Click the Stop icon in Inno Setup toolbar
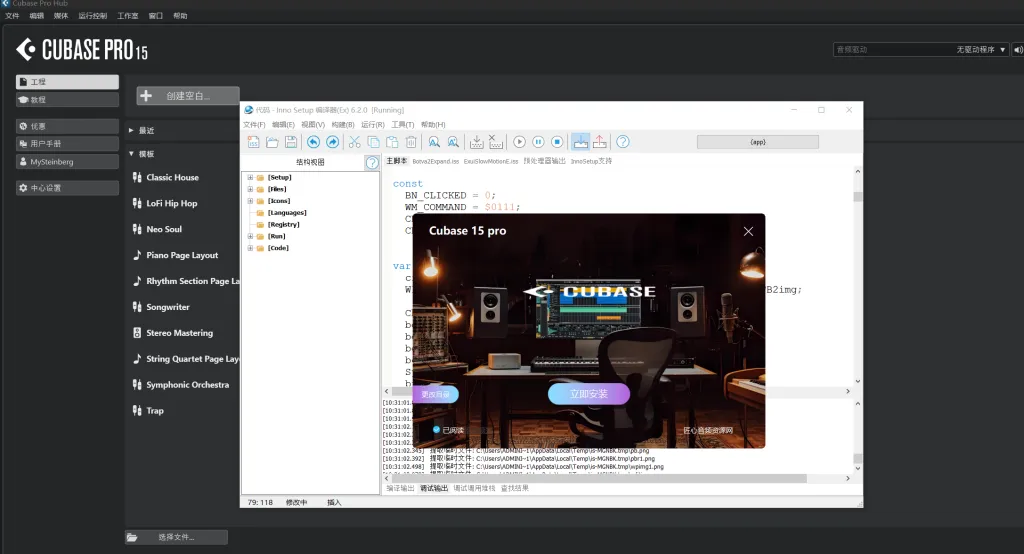This screenshot has height=554, width=1024. (557, 142)
